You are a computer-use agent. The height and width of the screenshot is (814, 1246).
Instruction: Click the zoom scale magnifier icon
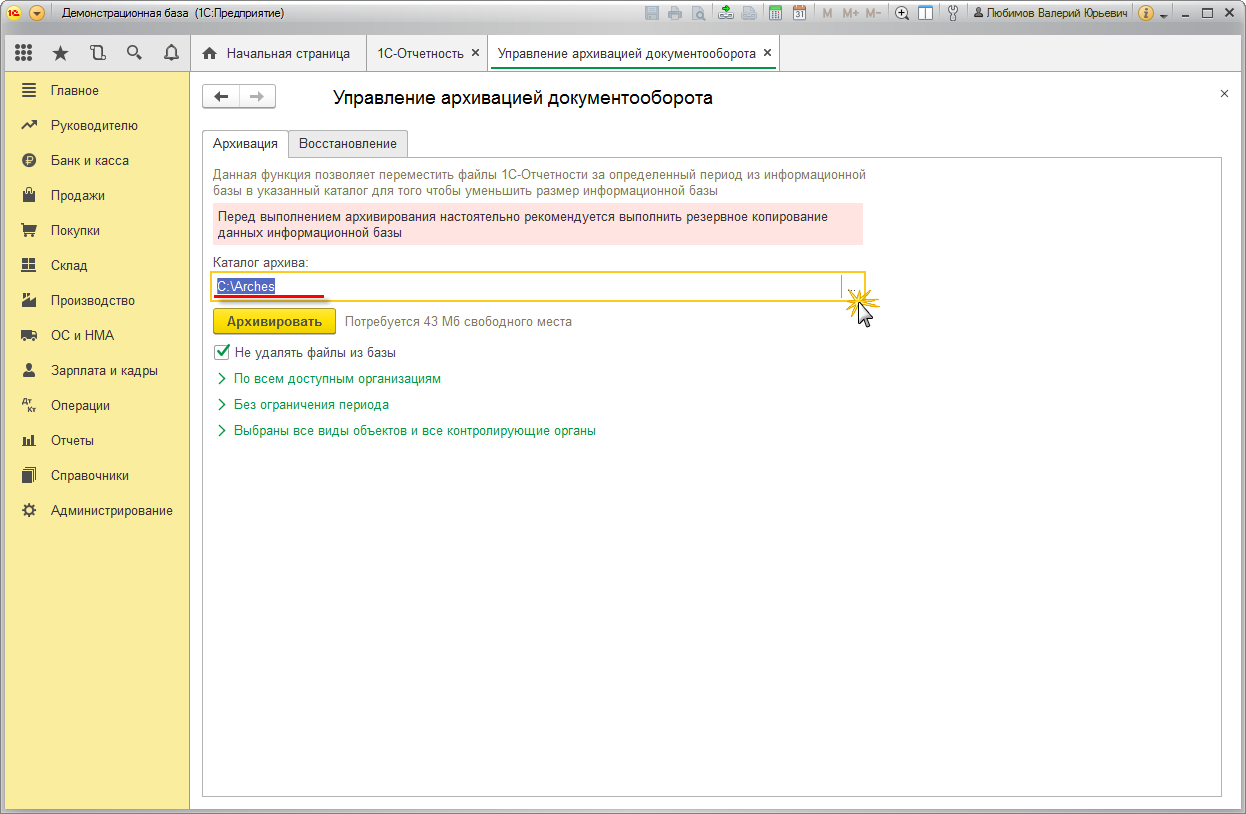902,13
